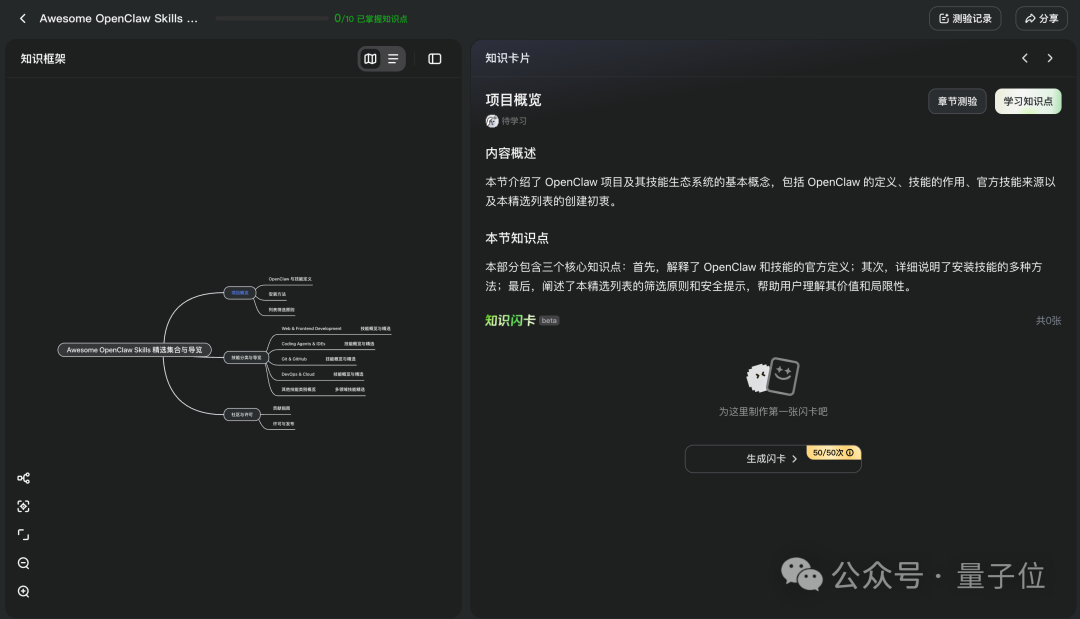Select the 学习知识点 tab
The width and height of the screenshot is (1080, 619).
(x=1027, y=100)
